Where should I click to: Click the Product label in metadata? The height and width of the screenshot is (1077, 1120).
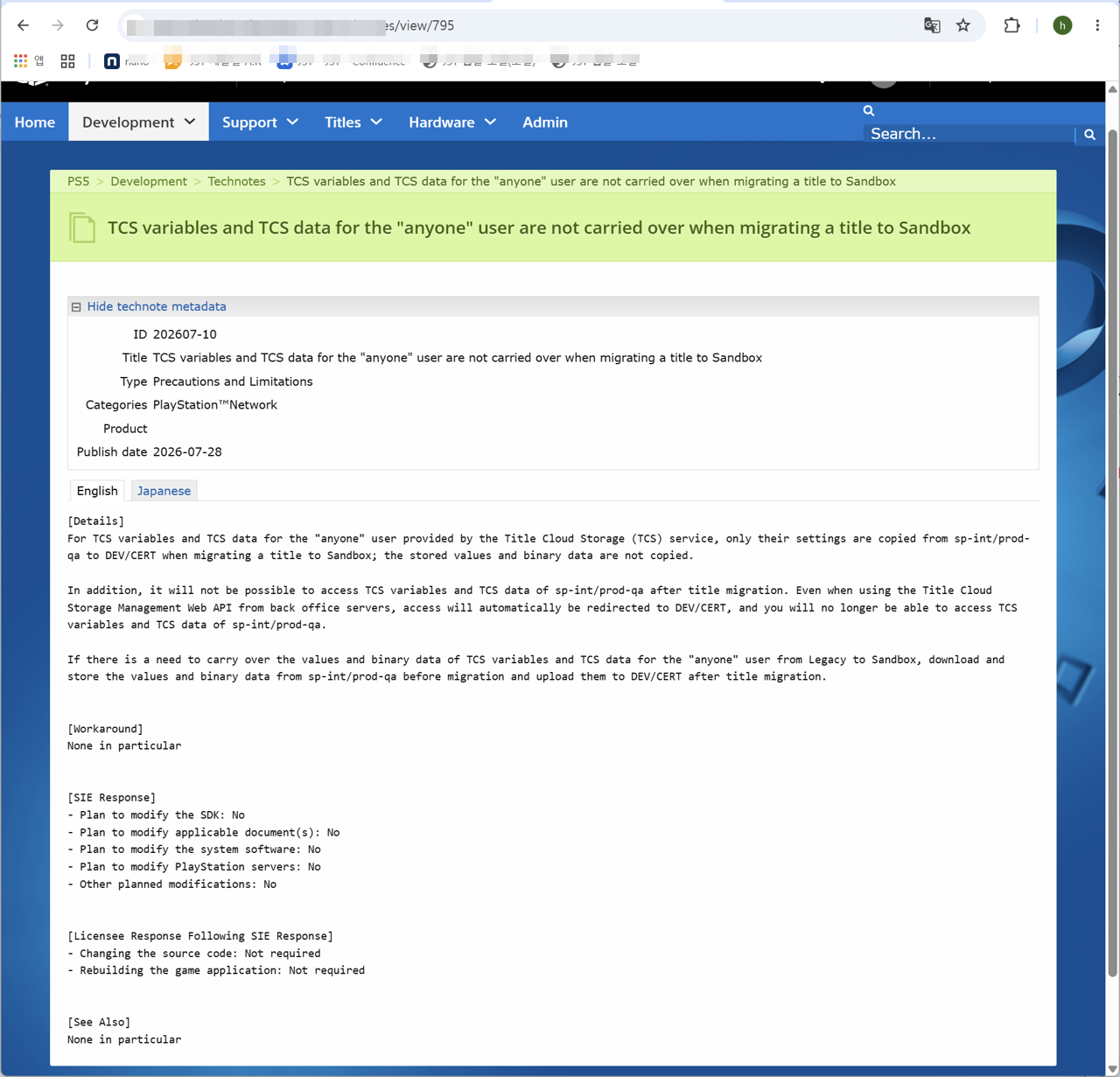point(125,429)
